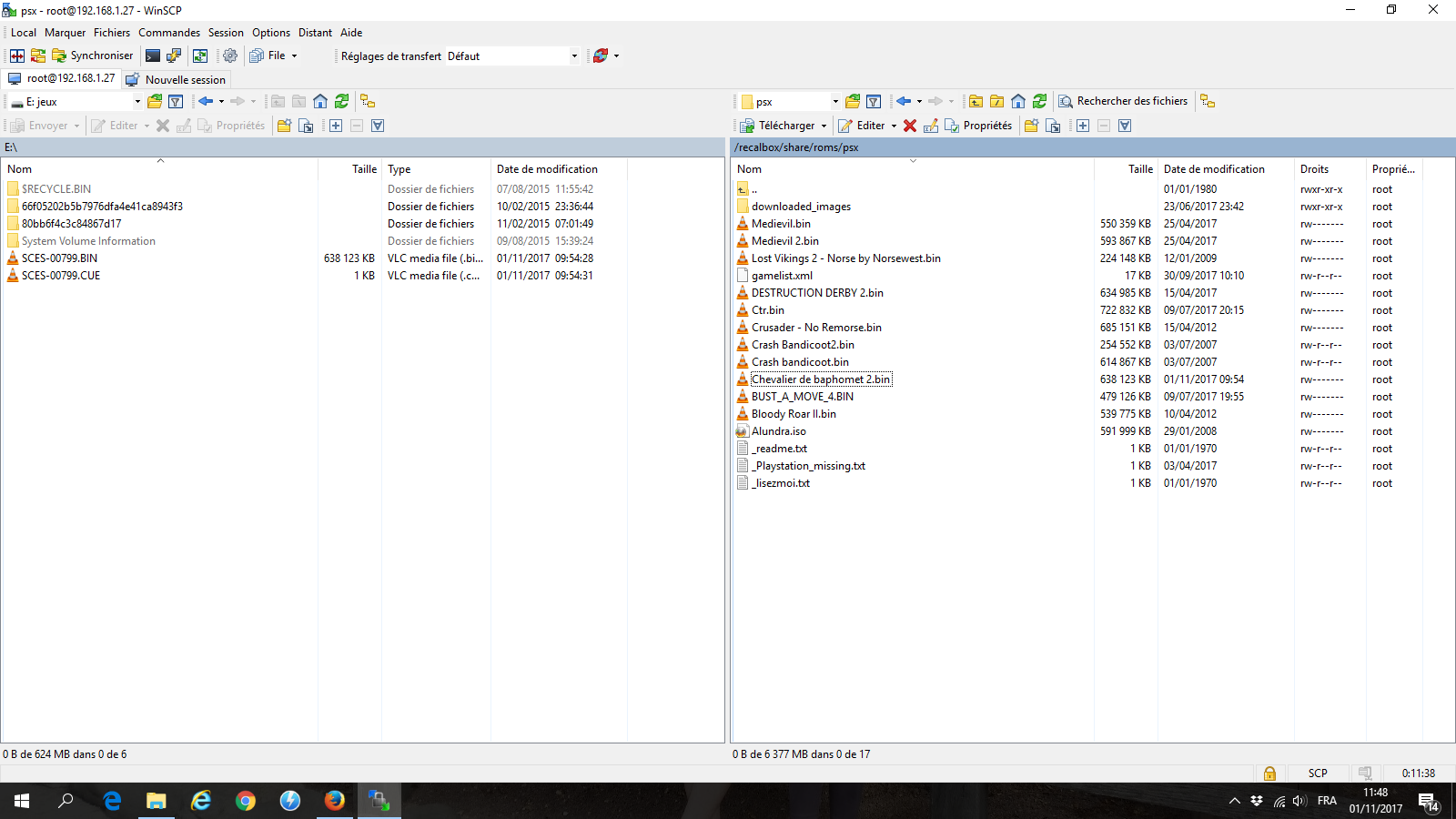Open the Aide menu
1456x819 pixels.
pos(351,33)
